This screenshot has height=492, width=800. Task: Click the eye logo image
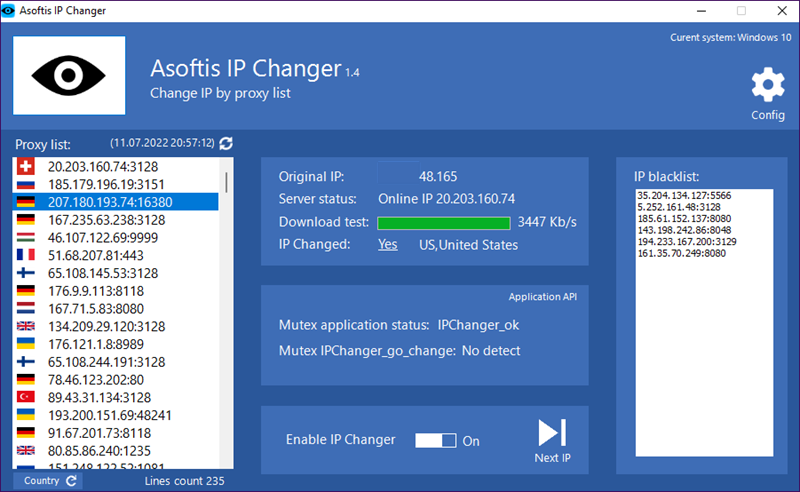click(x=69, y=76)
